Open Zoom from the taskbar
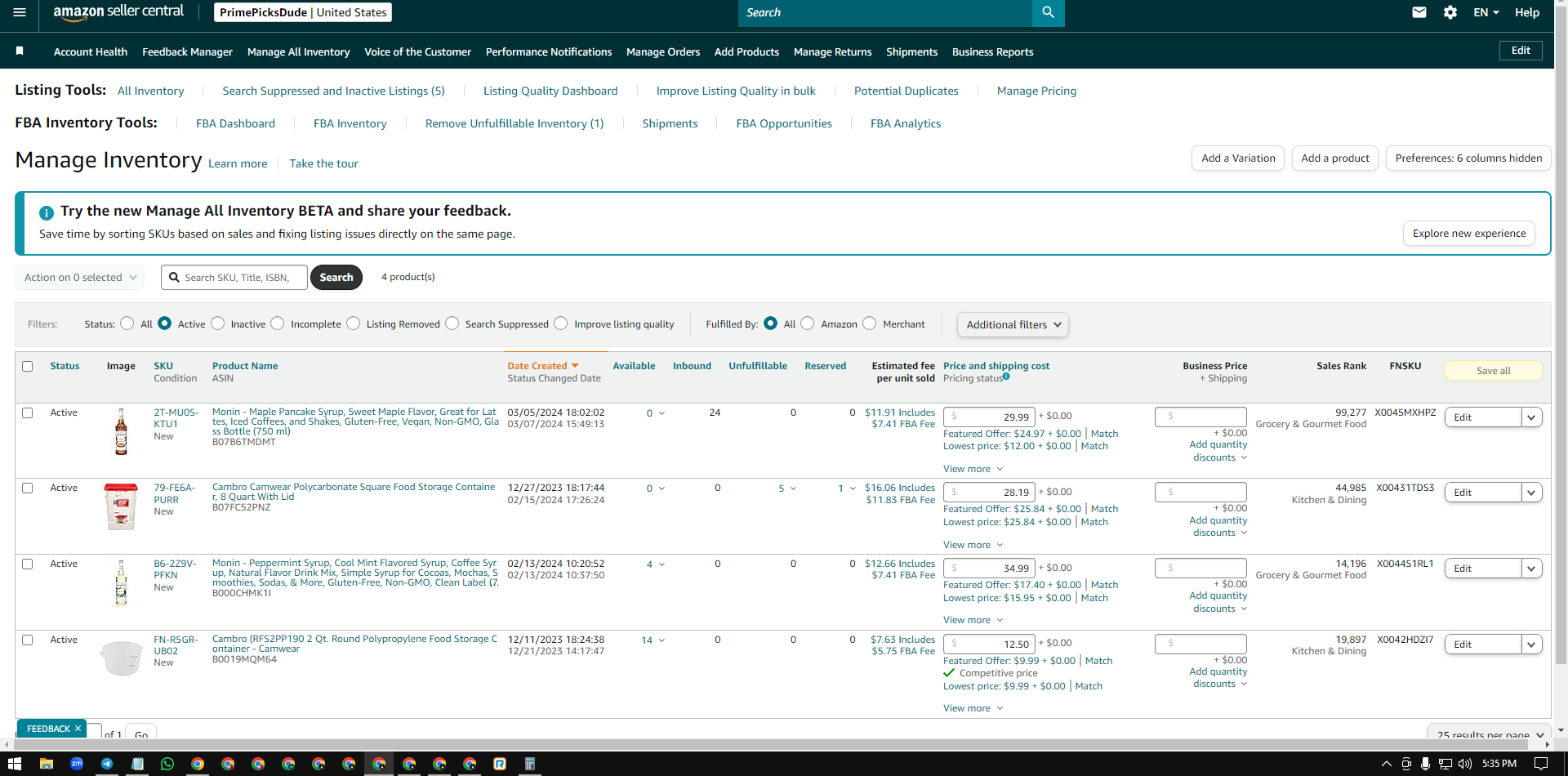Viewport: 1568px width, 776px height. [x=77, y=764]
